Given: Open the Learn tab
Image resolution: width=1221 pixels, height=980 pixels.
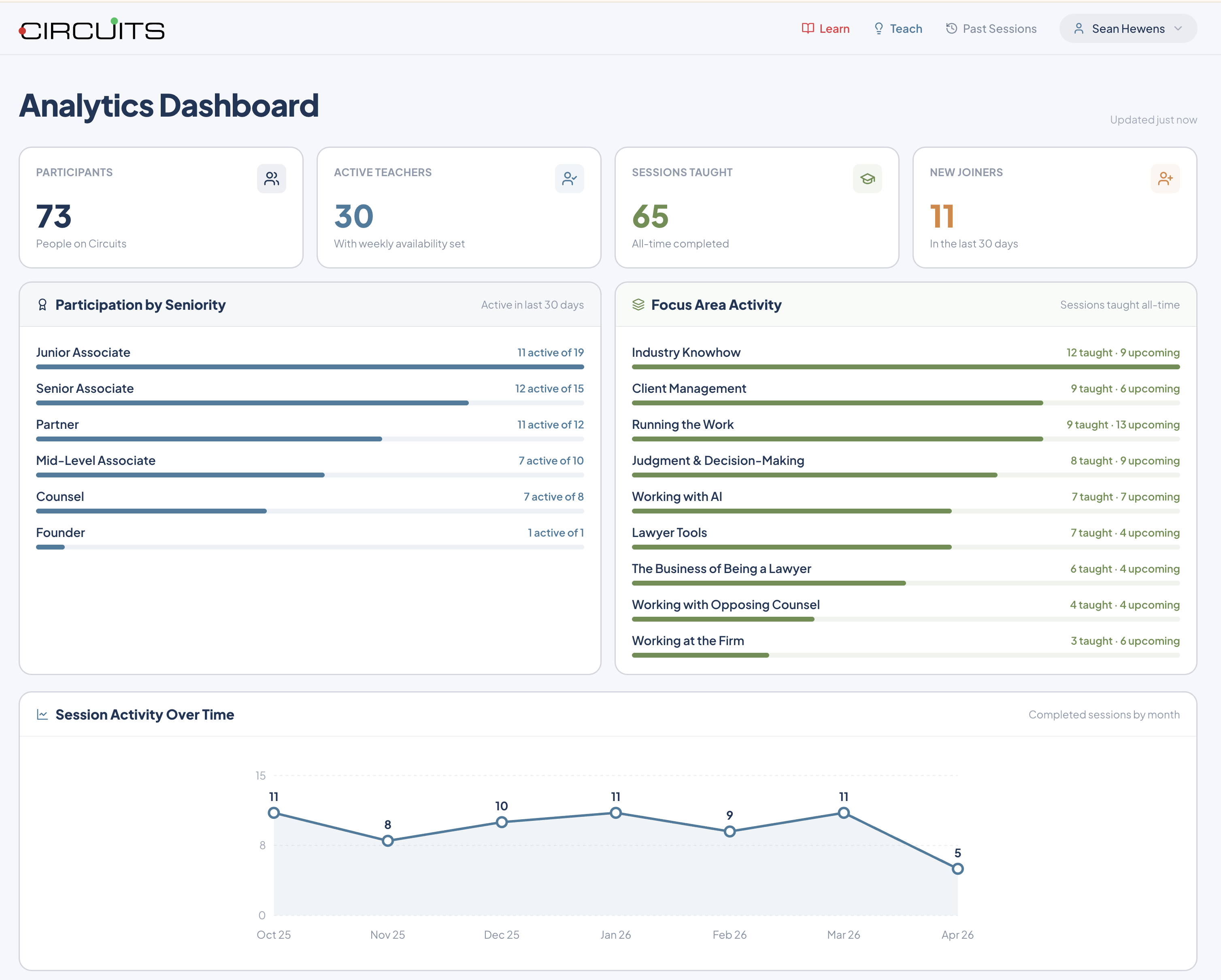Looking at the screenshot, I should coord(826,29).
